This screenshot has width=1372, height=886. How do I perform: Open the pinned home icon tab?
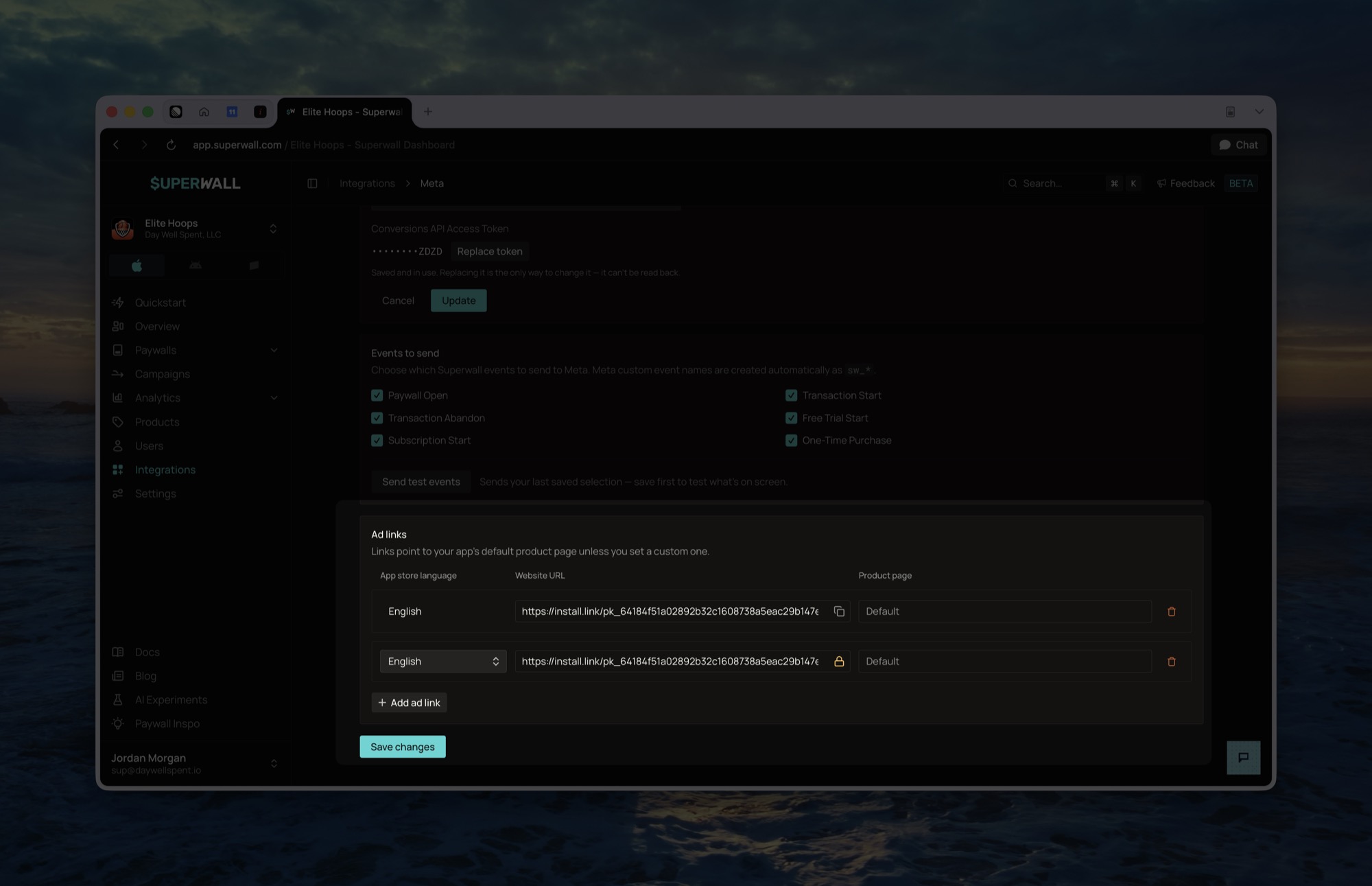click(204, 112)
